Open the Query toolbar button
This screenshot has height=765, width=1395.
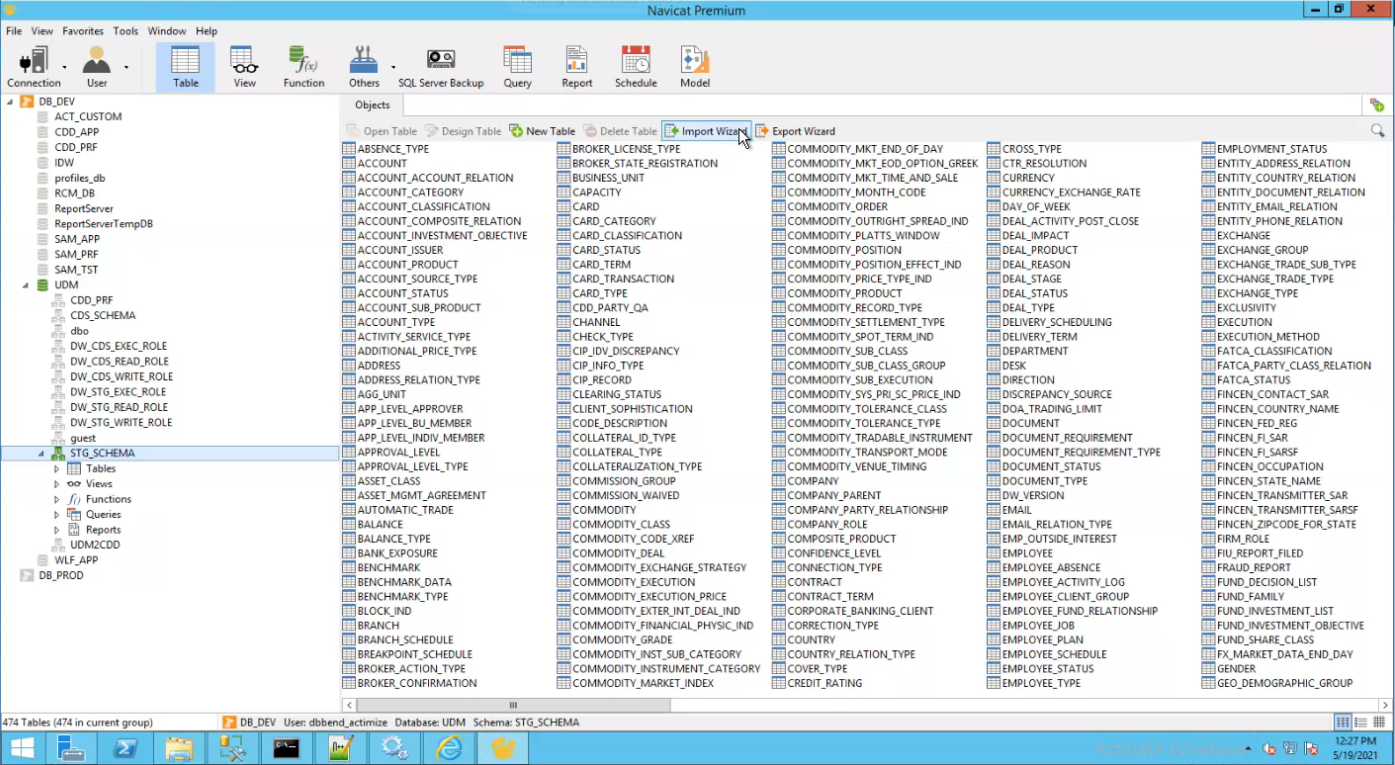[517, 68]
